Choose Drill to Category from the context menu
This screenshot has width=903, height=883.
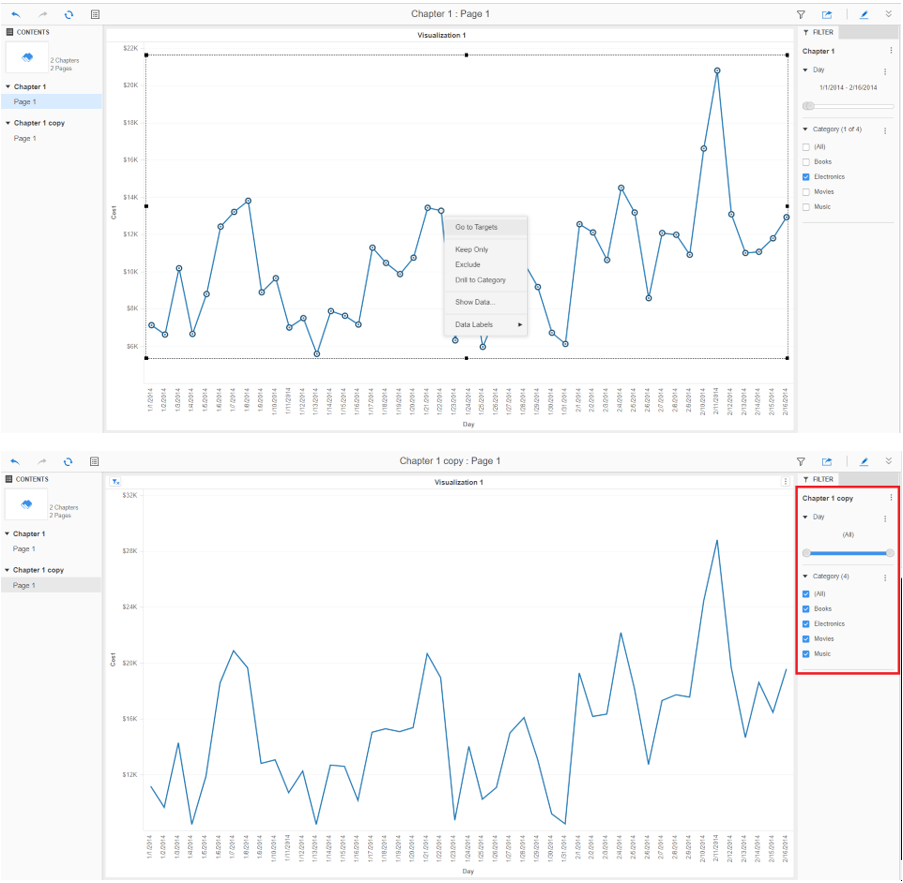pyautogui.click(x=480, y=280)
